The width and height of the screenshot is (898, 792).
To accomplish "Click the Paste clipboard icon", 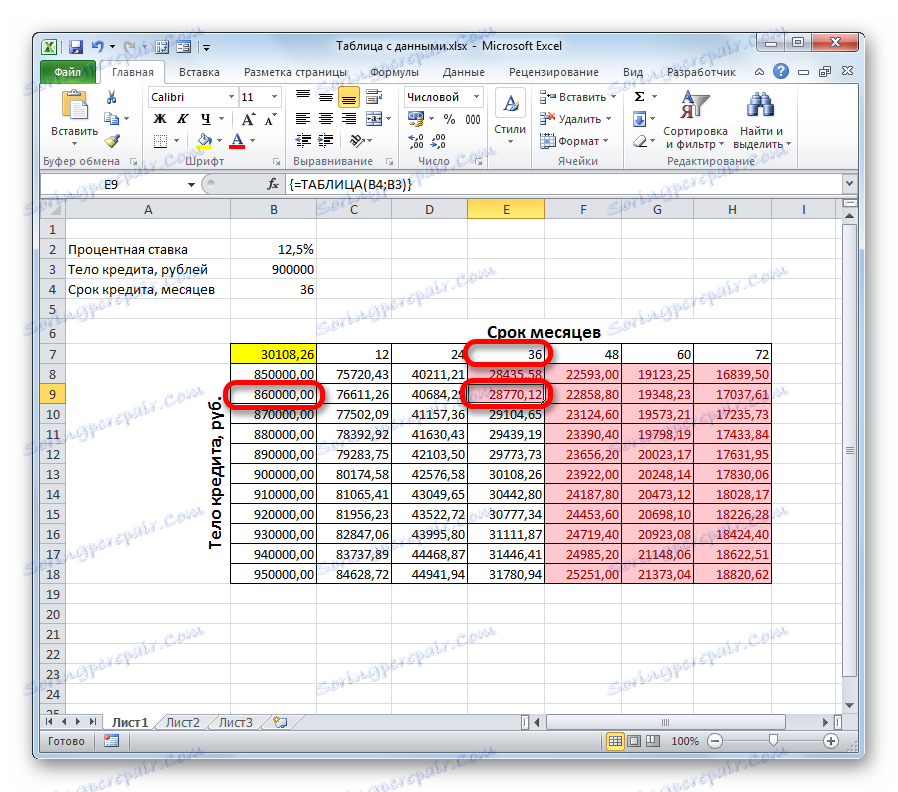I will 74,107.
